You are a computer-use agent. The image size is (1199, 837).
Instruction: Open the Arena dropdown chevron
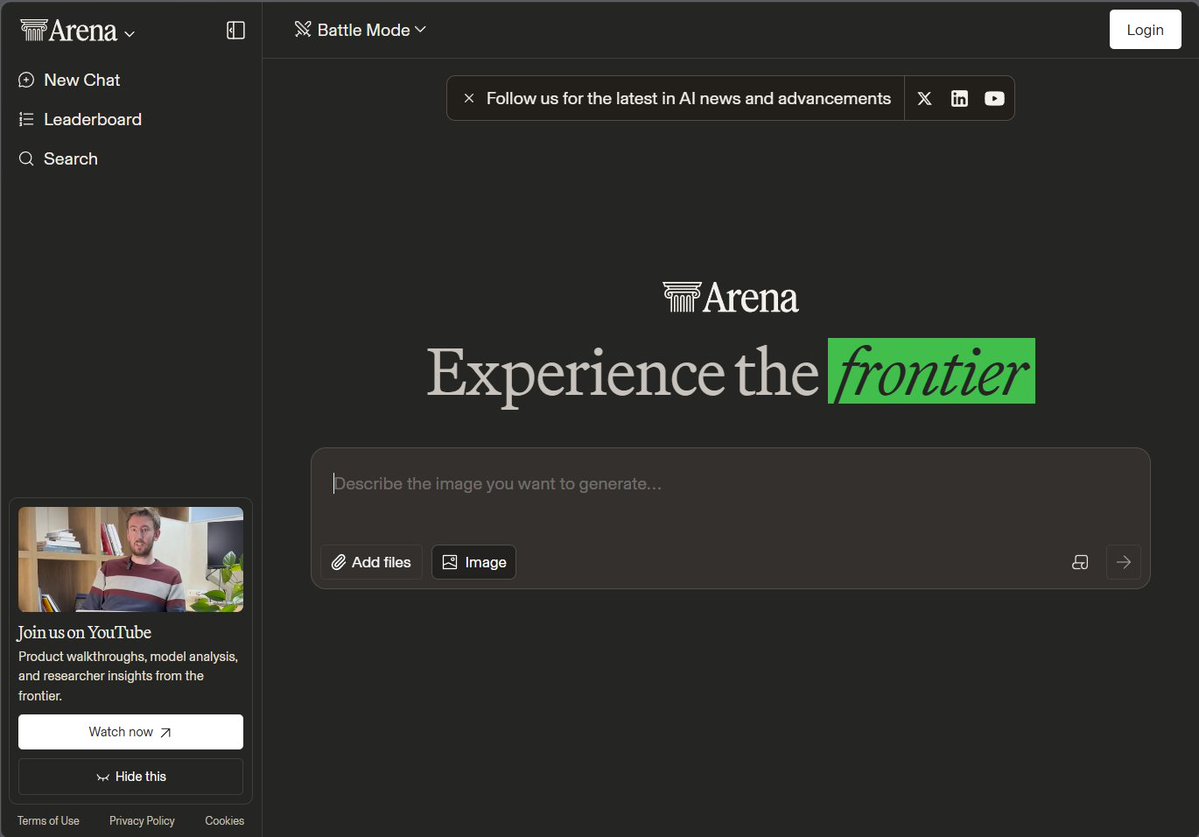coord(129,33)
